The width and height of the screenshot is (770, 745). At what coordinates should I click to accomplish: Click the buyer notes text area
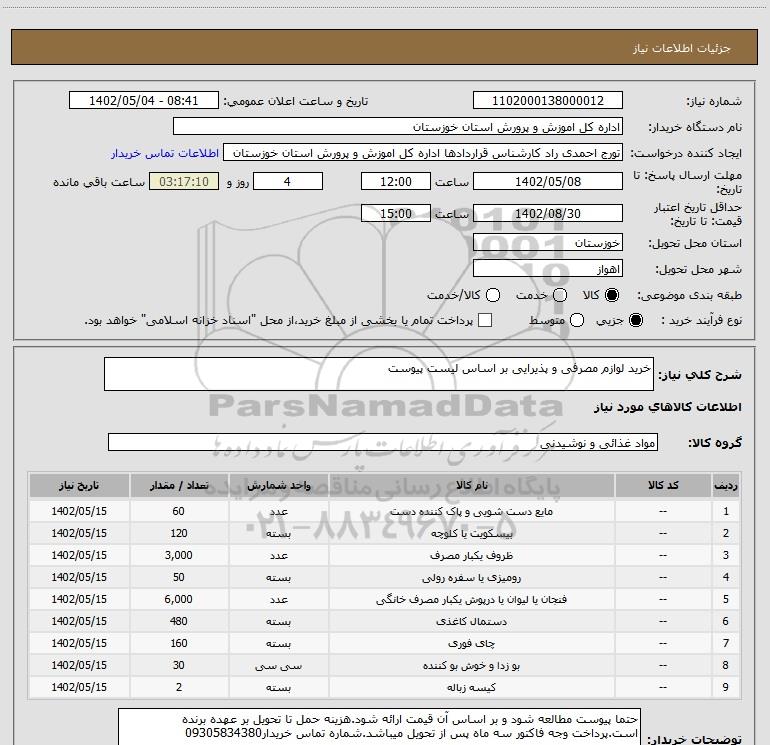tap(380, 727)
